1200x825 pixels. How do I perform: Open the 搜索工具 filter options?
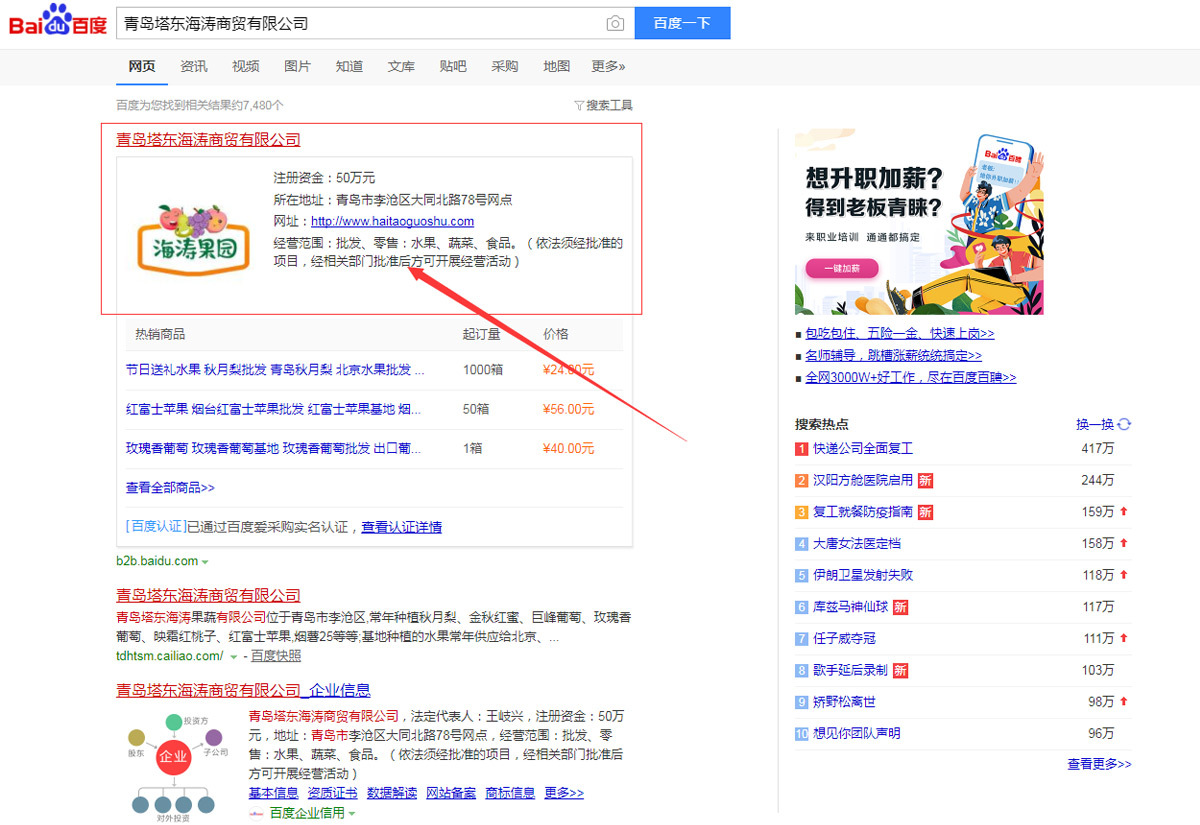point(604,105)
